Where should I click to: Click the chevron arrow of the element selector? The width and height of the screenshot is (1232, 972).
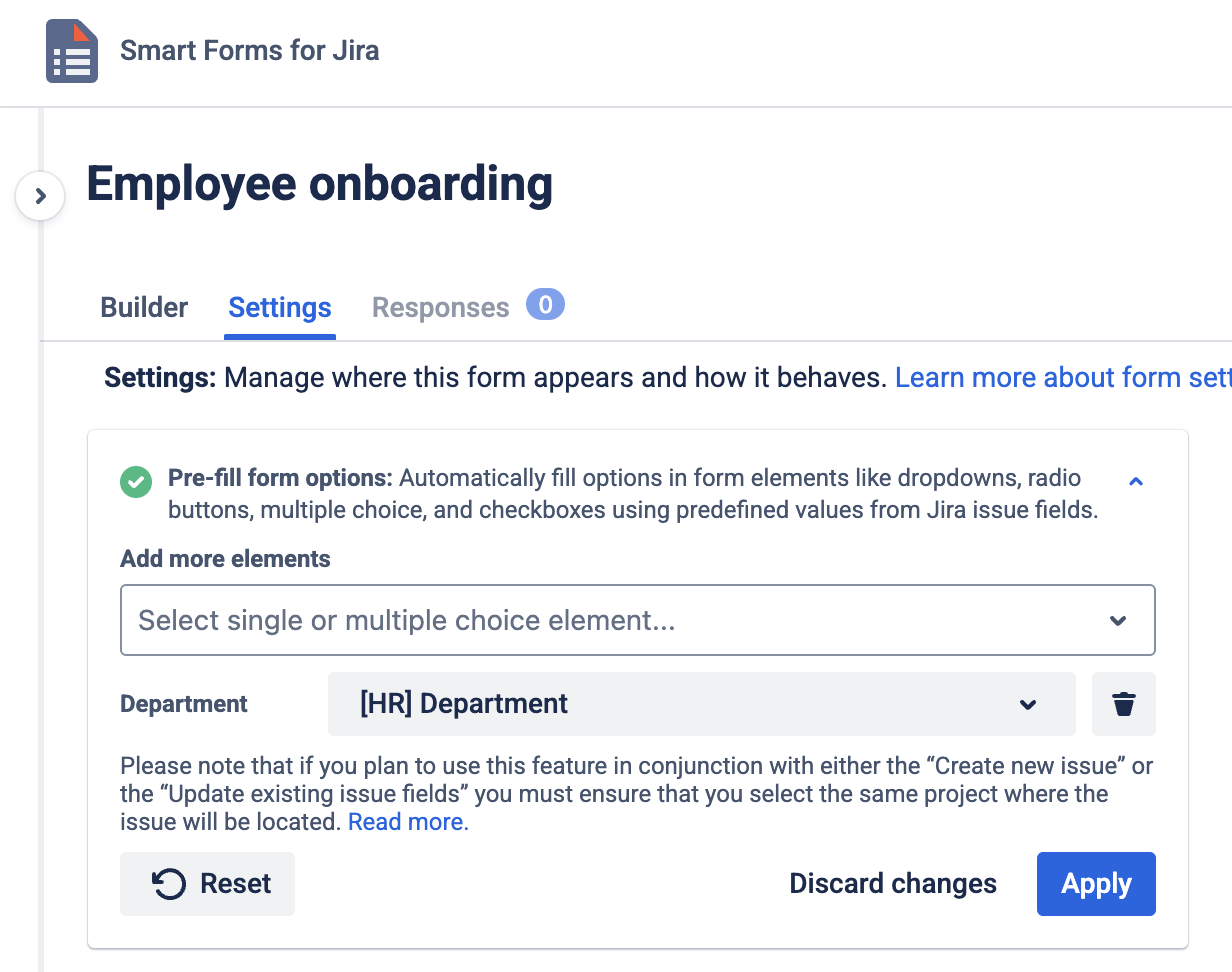1118,621
